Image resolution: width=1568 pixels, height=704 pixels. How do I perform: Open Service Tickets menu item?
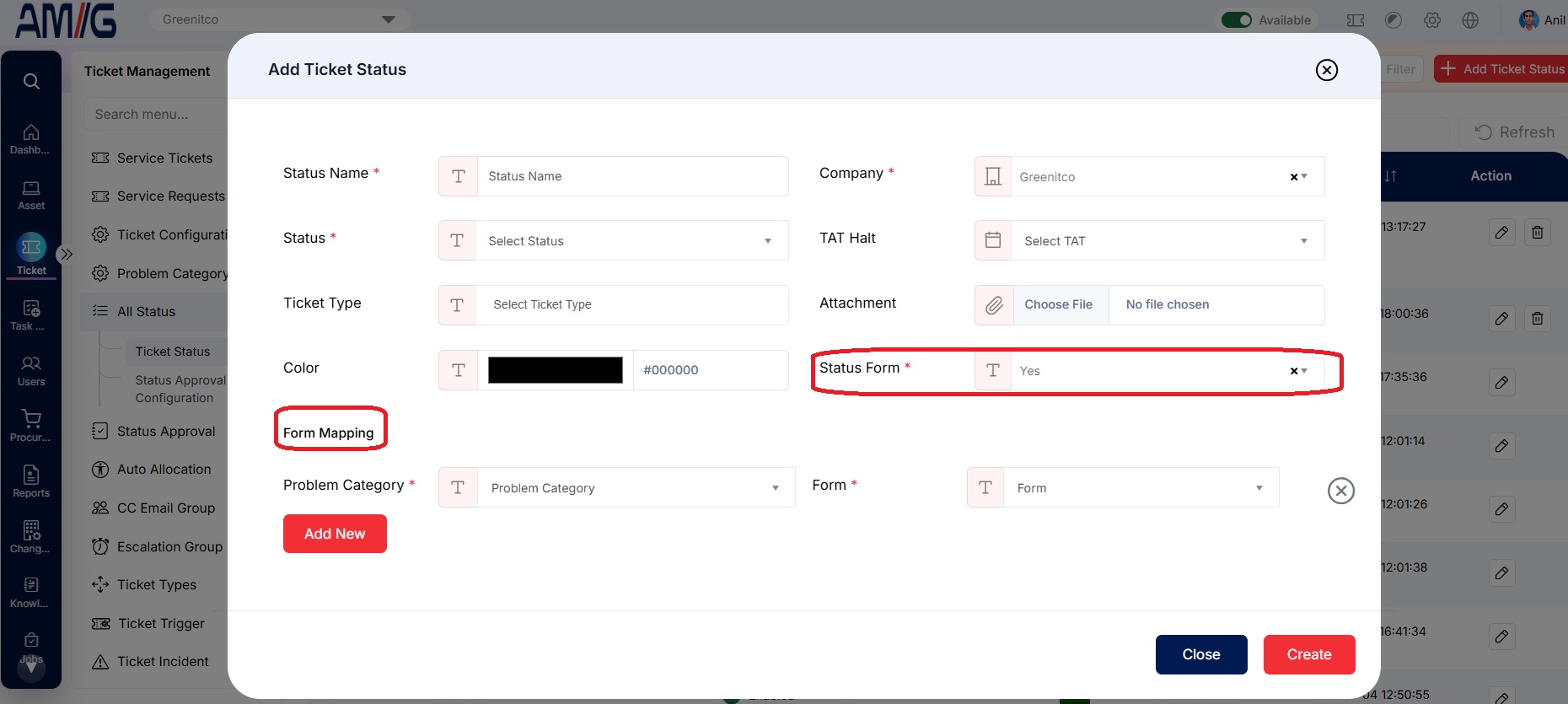tap(164, 158)
